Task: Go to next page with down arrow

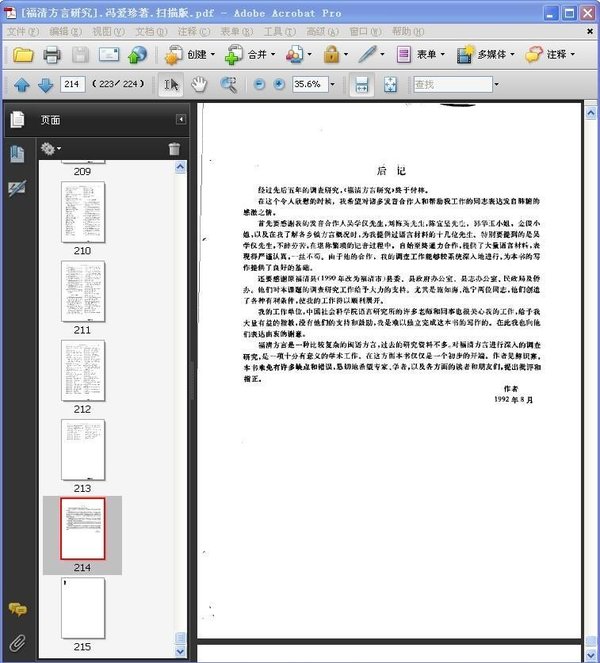Action: [x=45, y=85]
